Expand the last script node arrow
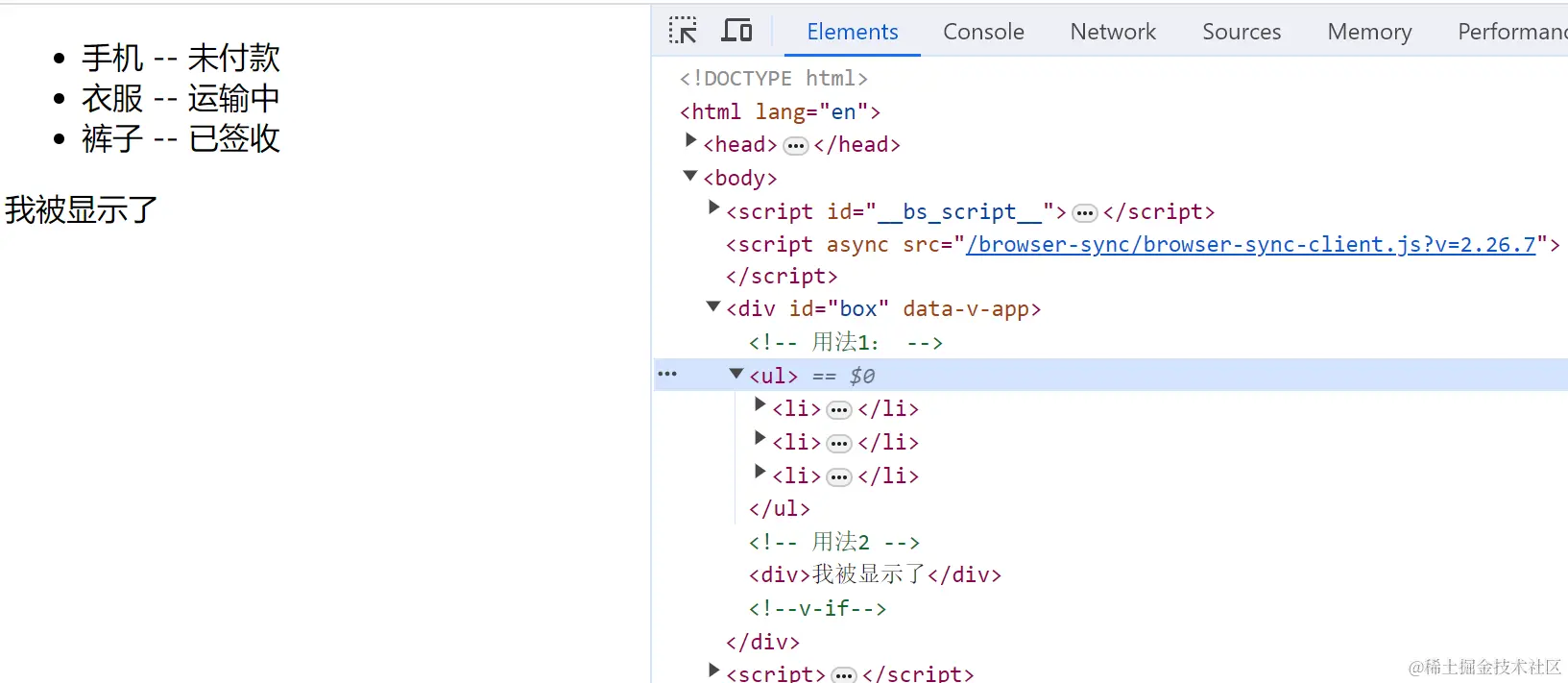1568x683 pixels. pos(713,670)
